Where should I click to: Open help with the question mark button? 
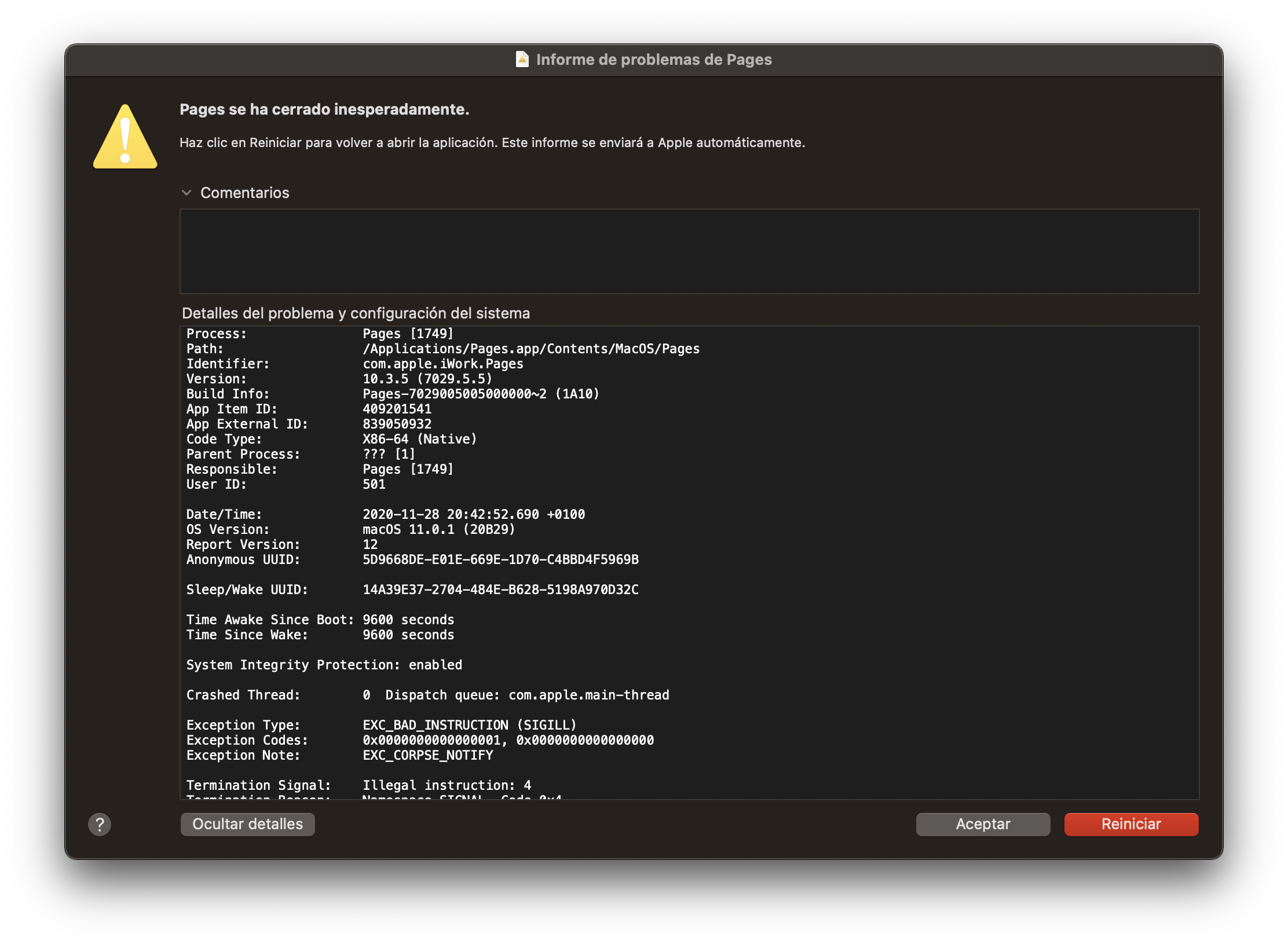click(100, 824)
